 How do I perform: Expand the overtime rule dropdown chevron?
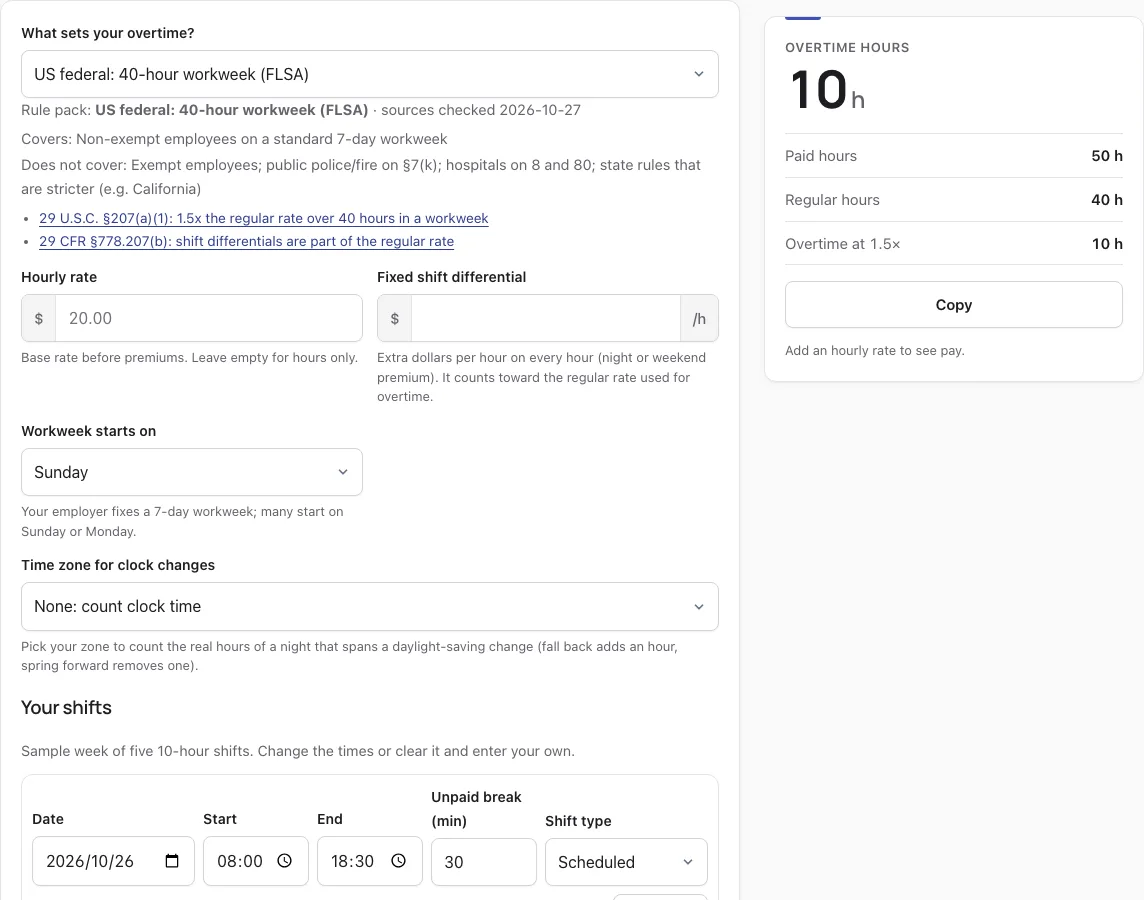click(699, 74)
